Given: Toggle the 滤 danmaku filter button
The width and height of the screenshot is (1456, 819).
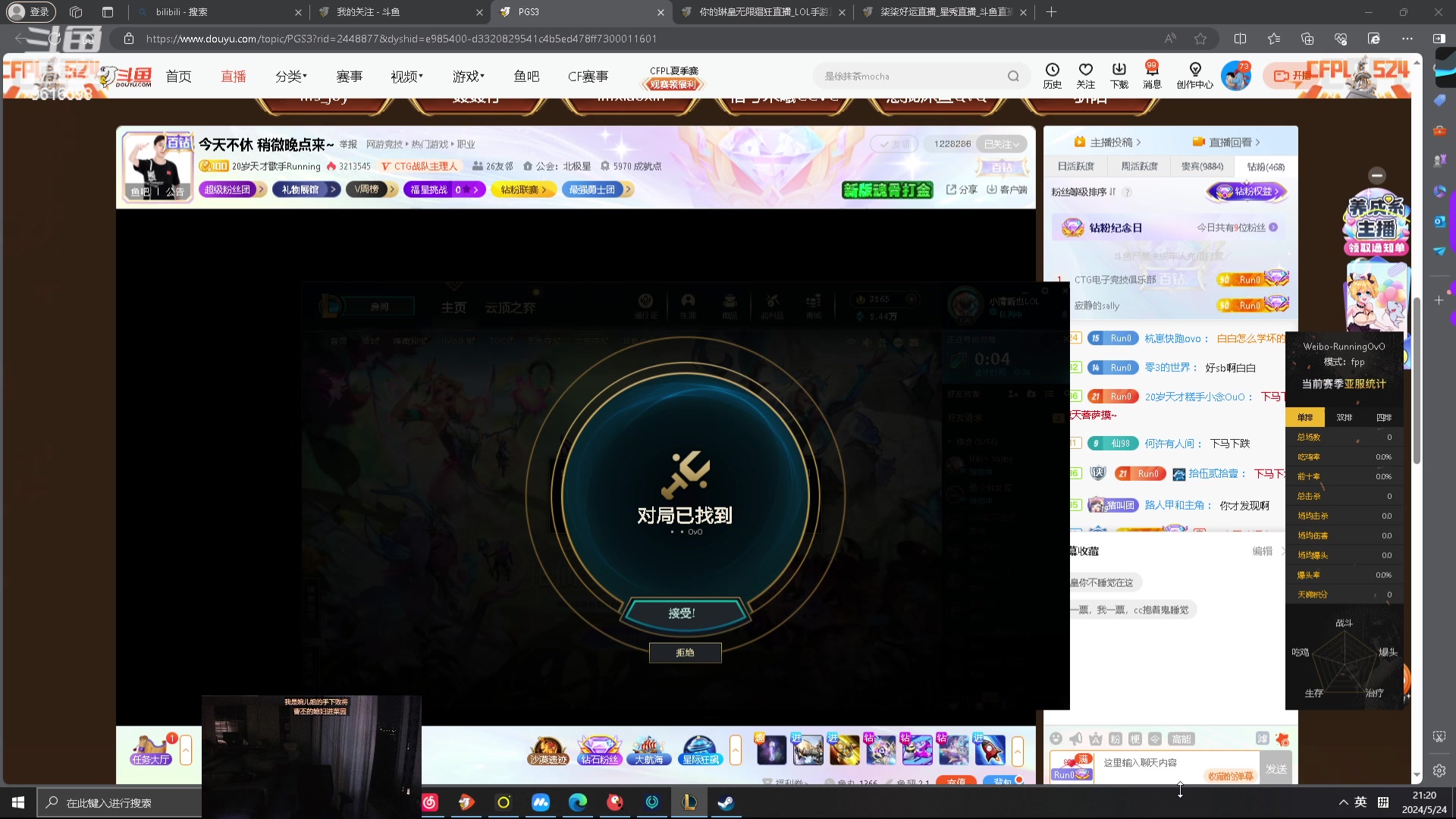Looking at the screenshot, I should tap(1262, 739).
